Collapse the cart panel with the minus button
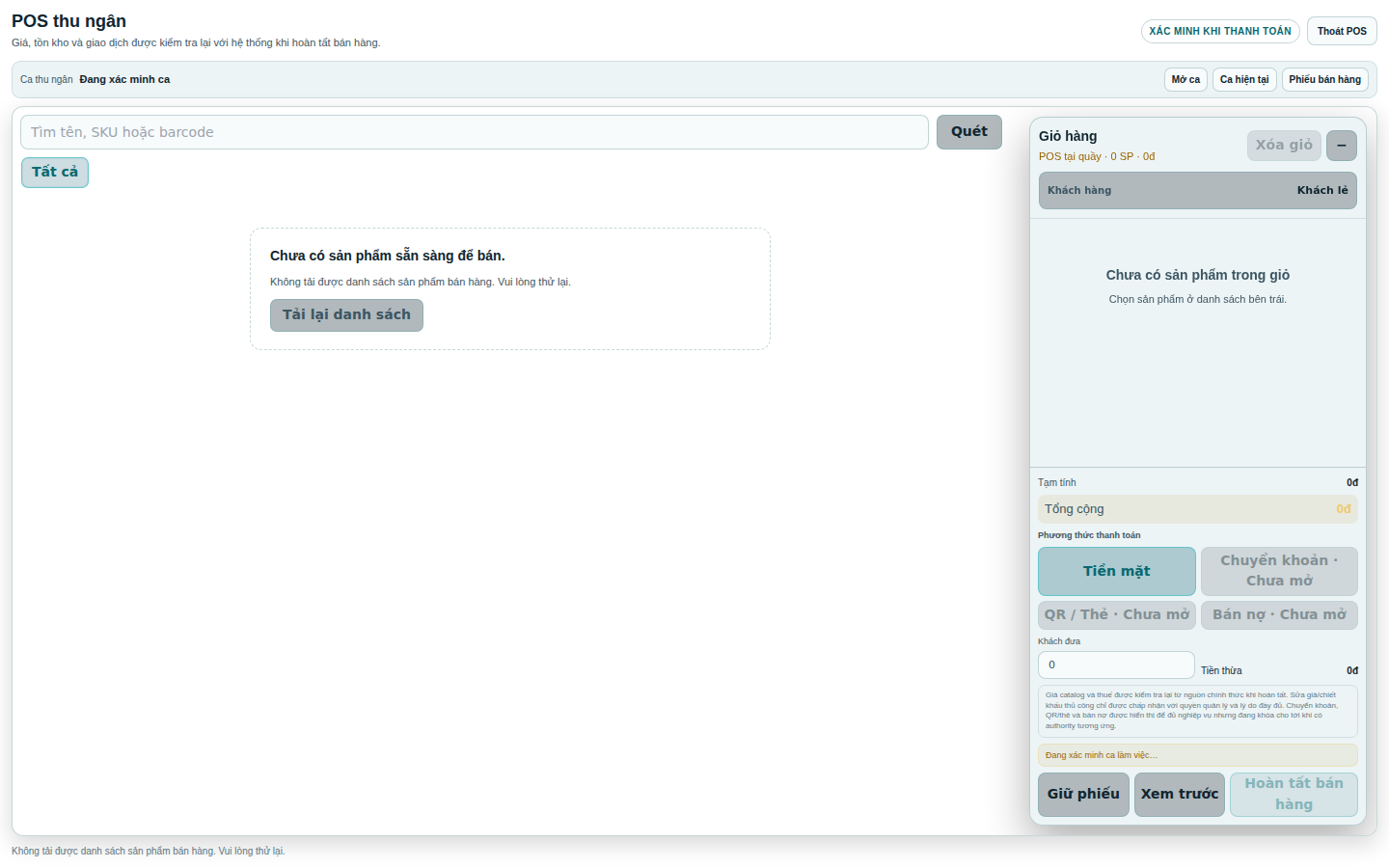Image resolution: width=1389 pixels, height=868 pixels. tap(1342, 146)
